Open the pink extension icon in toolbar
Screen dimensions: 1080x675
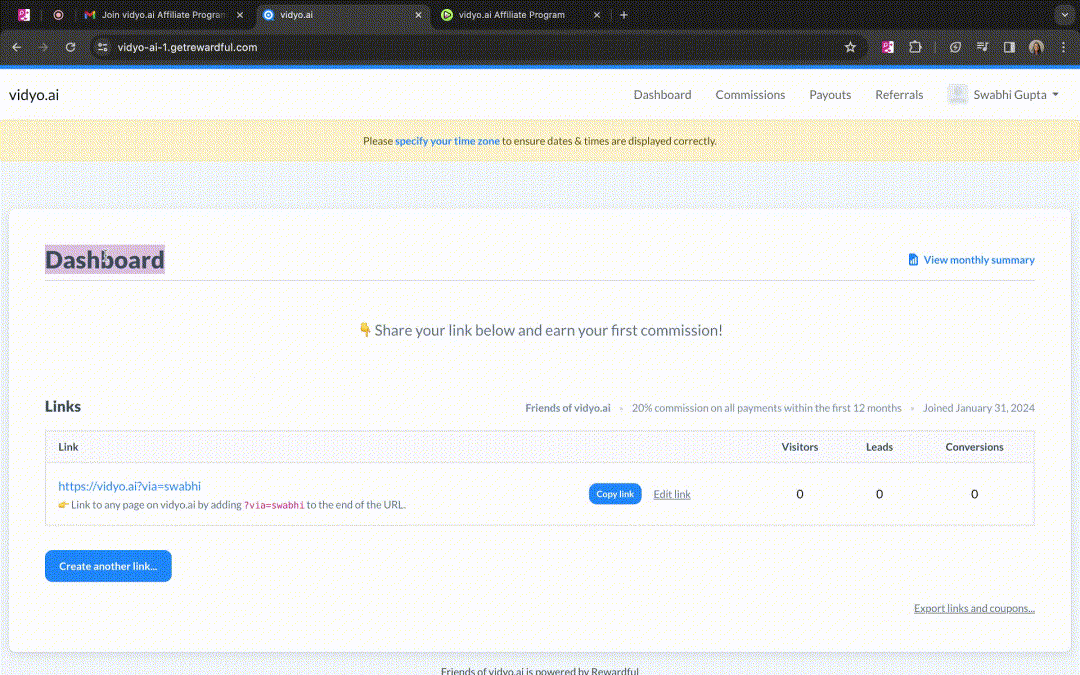point(888,48)
